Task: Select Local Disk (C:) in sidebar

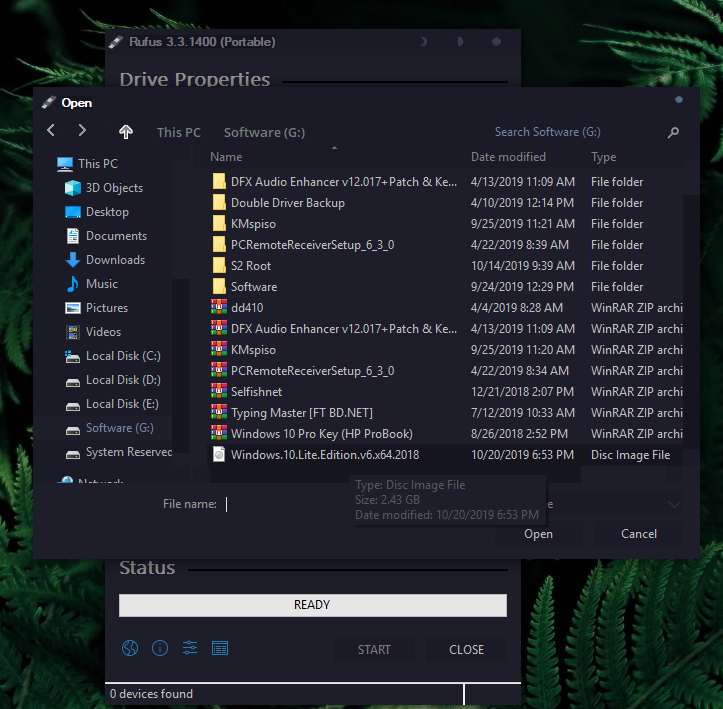Action: (x=122, y=356)
